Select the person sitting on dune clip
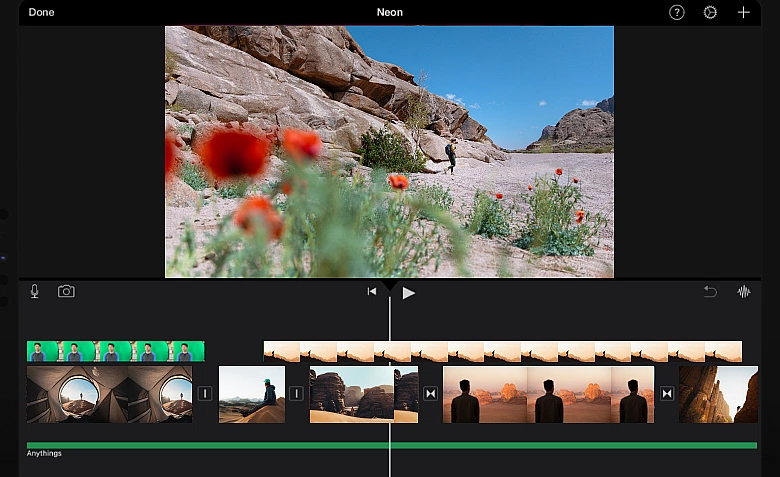This screenshot has width=780, height=477. [252, 394]
